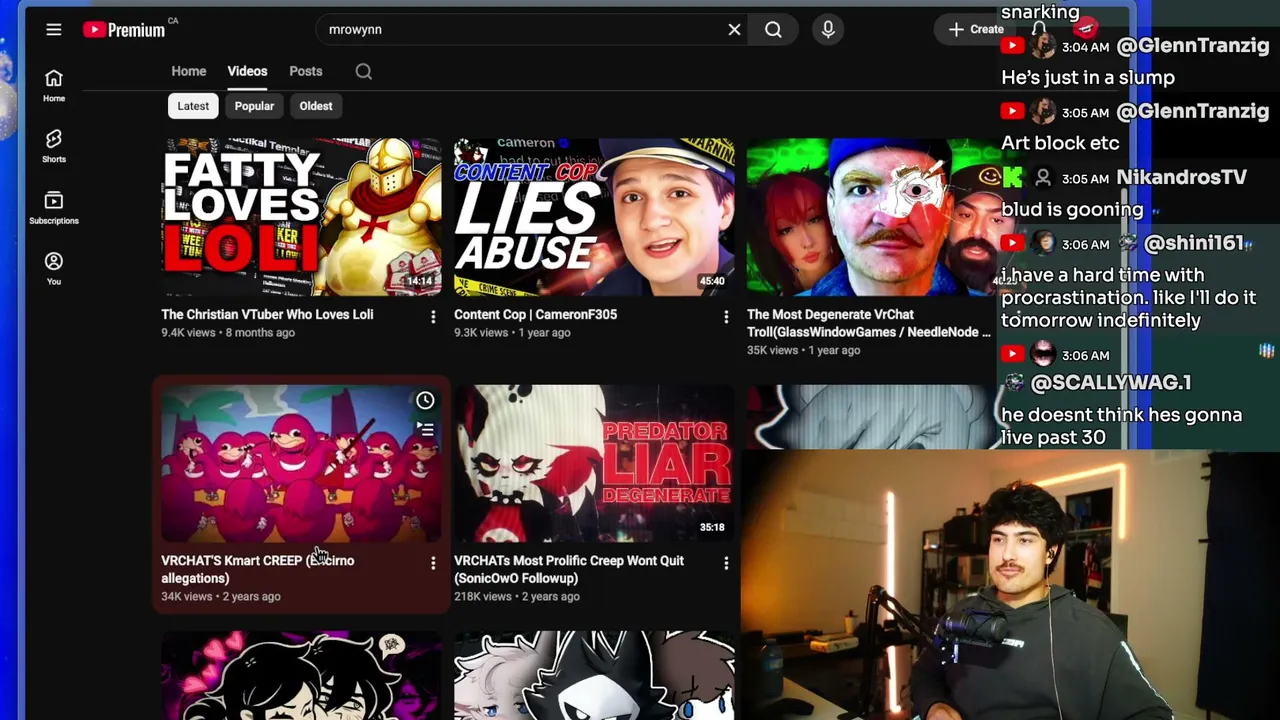Open the red Knuckles Kmart CREEP thumbnail
This screenshot has width=1280, height=720.
(301, 463)
